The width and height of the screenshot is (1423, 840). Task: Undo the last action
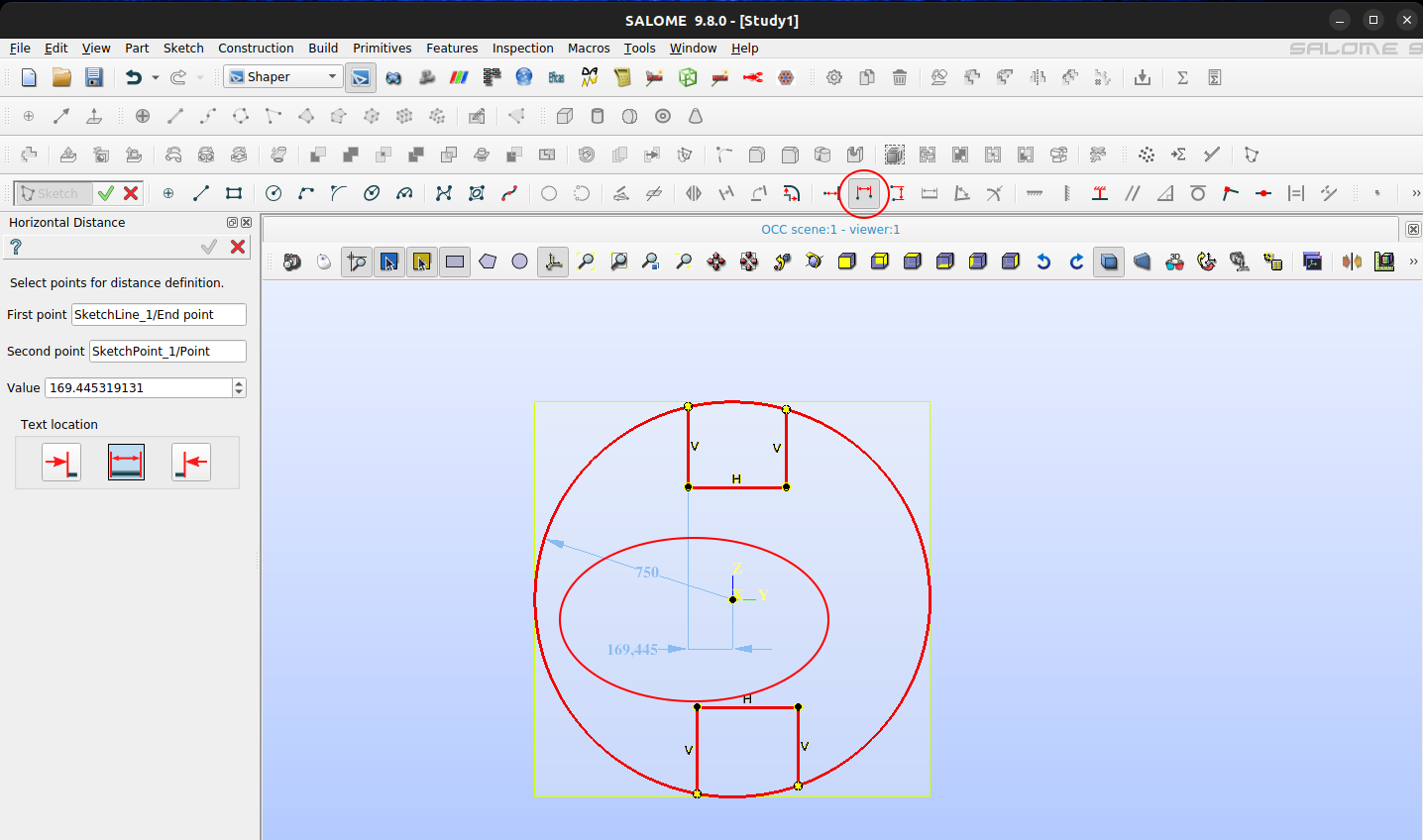tap(133, 77)
